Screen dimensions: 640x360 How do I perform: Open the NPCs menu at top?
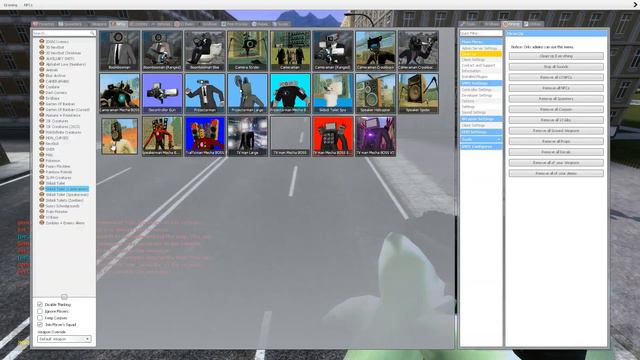pyautogui.click(x=28, y=5)
